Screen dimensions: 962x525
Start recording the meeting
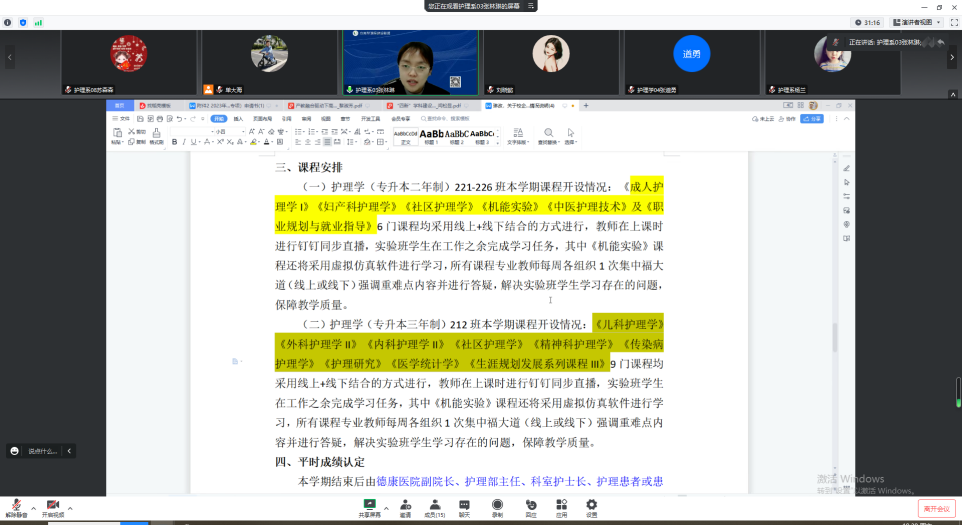[497, 505]
